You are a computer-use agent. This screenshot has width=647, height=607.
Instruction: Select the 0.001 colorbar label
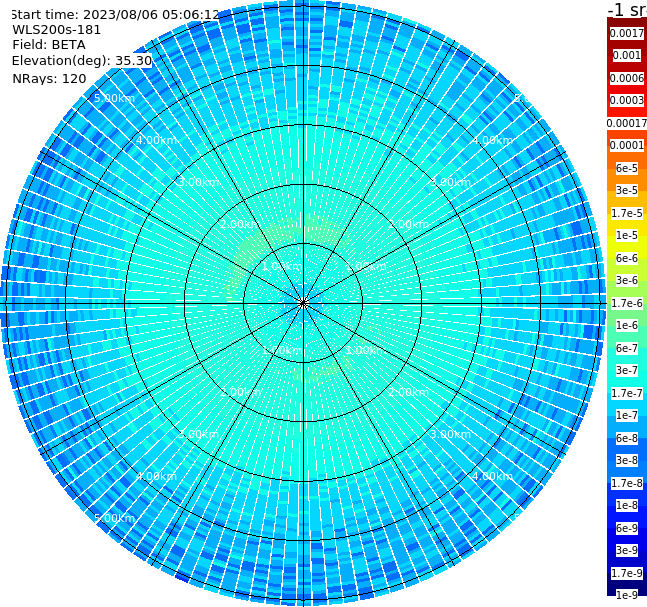click(x=627, y=55)
